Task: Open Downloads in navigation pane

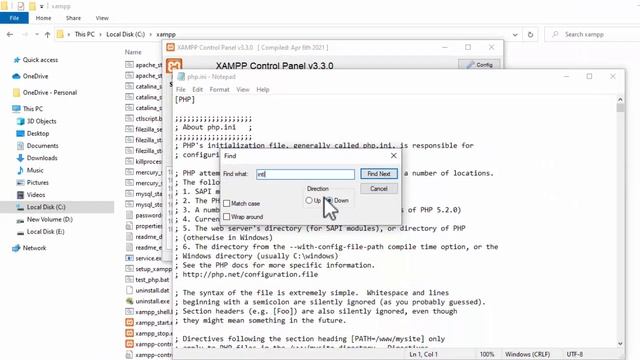Action: 42,158
